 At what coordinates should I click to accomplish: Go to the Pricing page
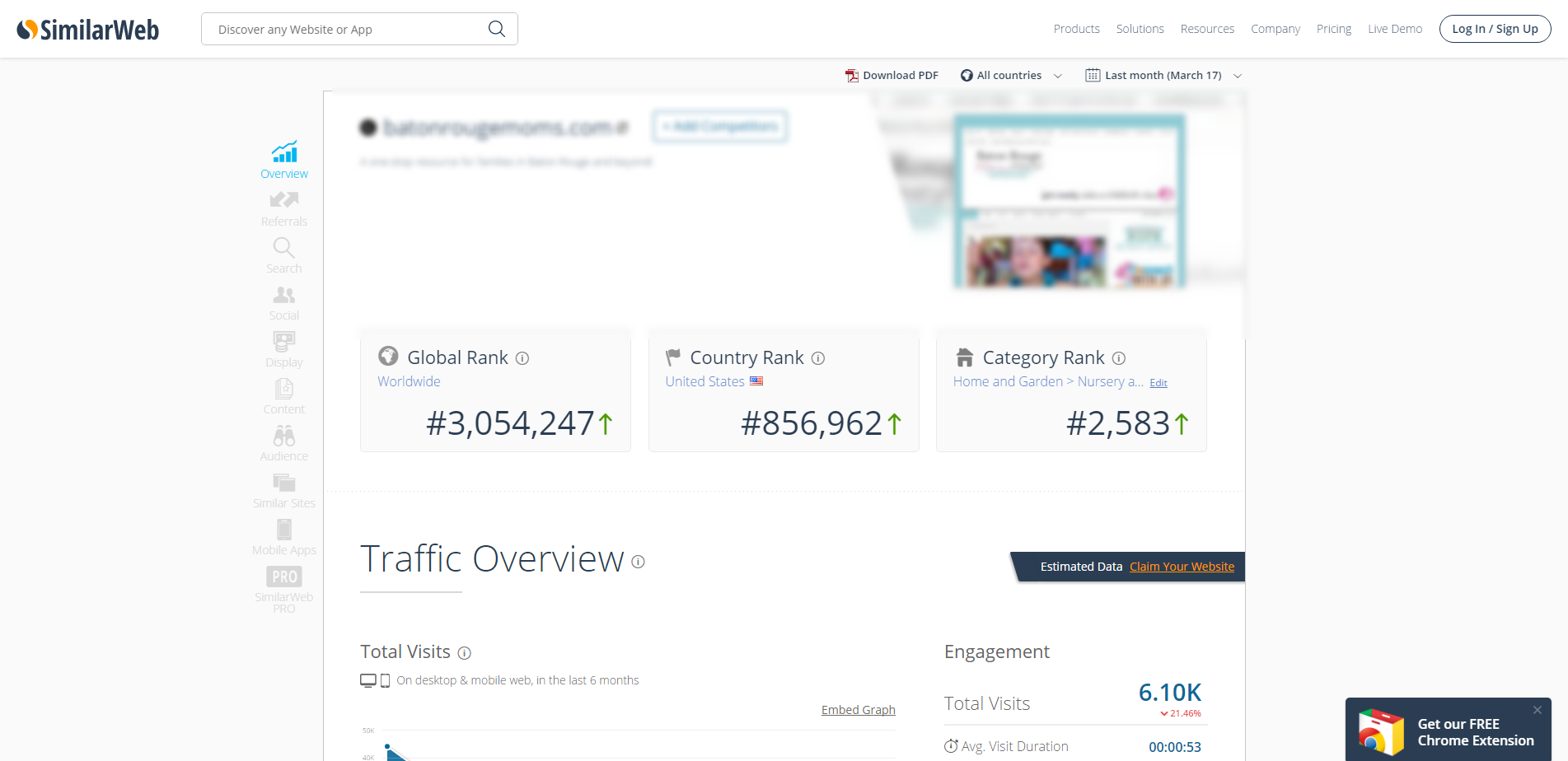1334,29
